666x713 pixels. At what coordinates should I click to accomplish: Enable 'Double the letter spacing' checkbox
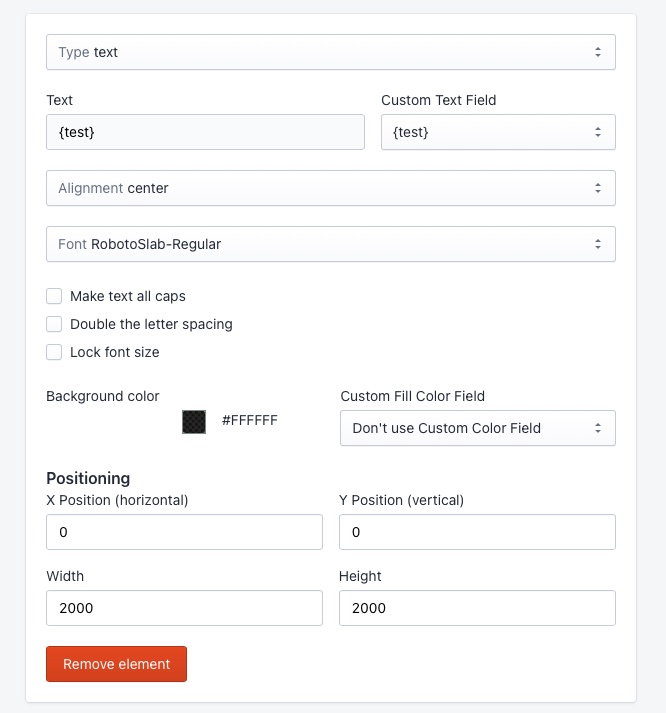[54, 324]
